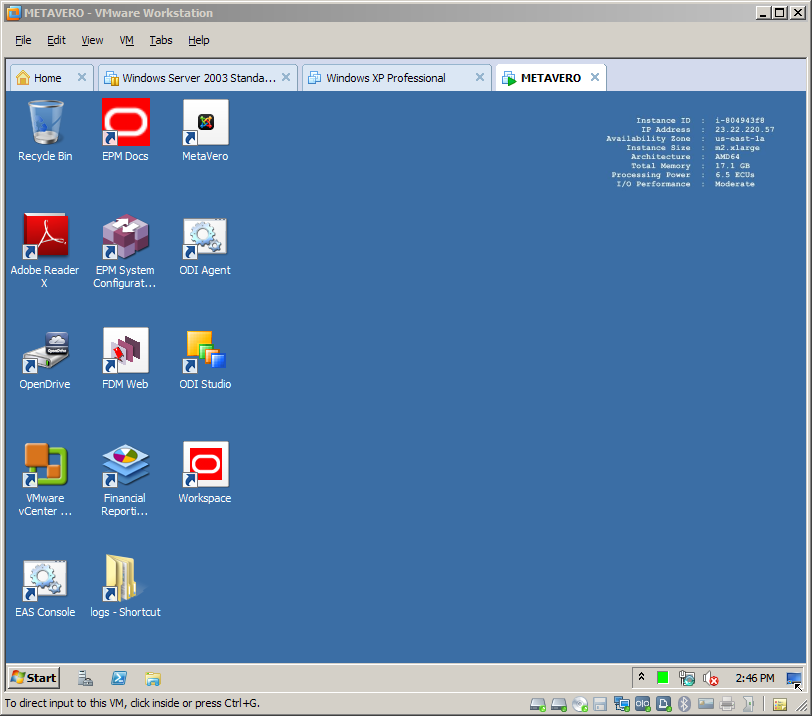This screenshot has height=716, width=812.
Task: Close the Windows Server 2003 tab
Action: click(x=286, y=77)
